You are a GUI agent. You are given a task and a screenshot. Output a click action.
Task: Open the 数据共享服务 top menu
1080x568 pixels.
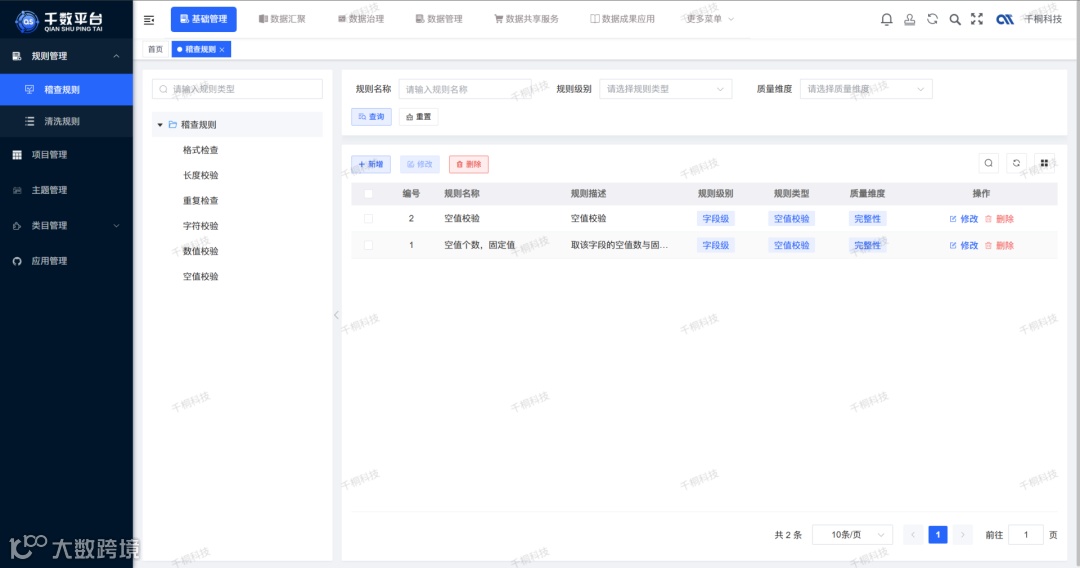527,19
